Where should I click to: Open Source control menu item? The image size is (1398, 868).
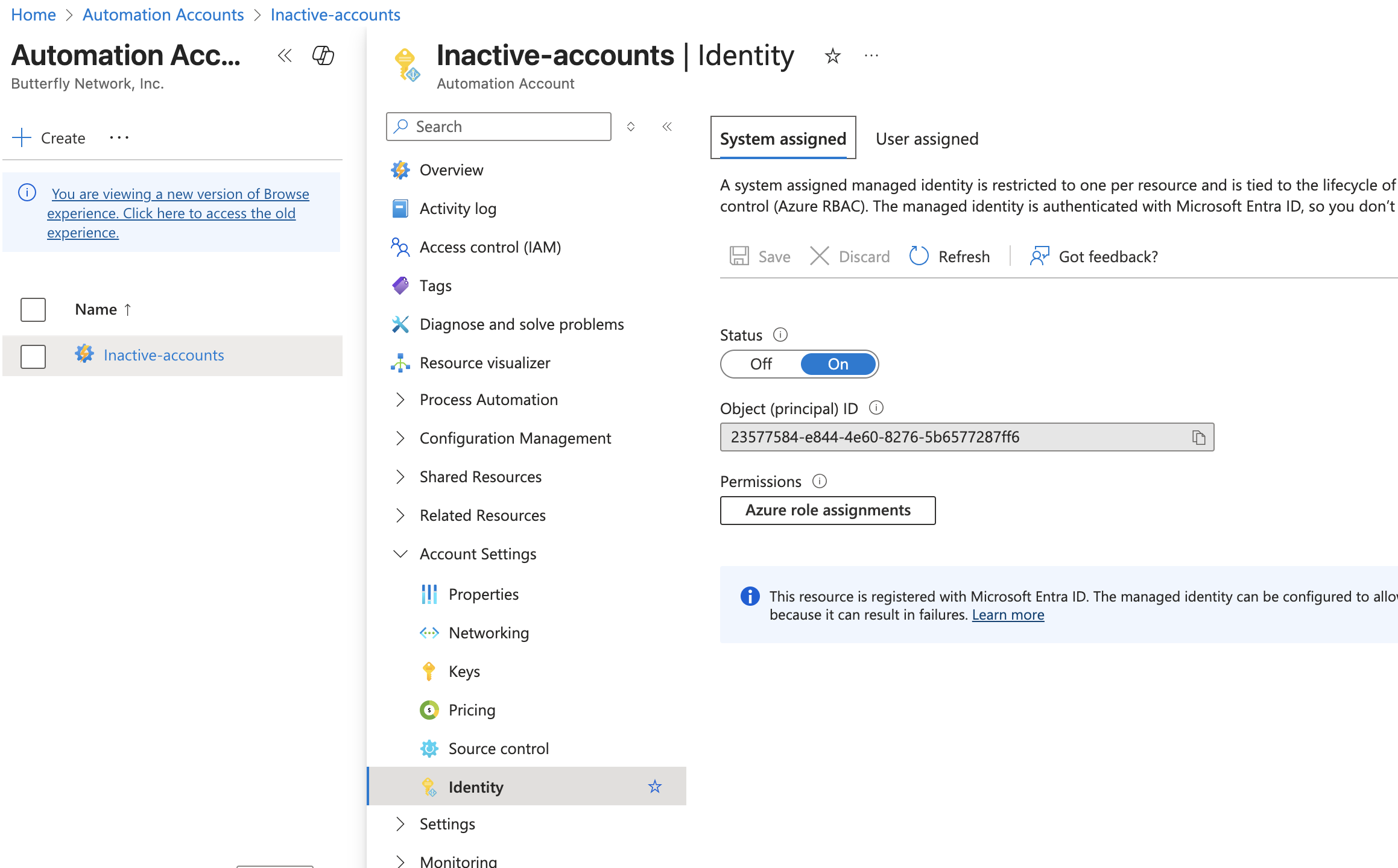pyautogui.click(x=498, y=749)
